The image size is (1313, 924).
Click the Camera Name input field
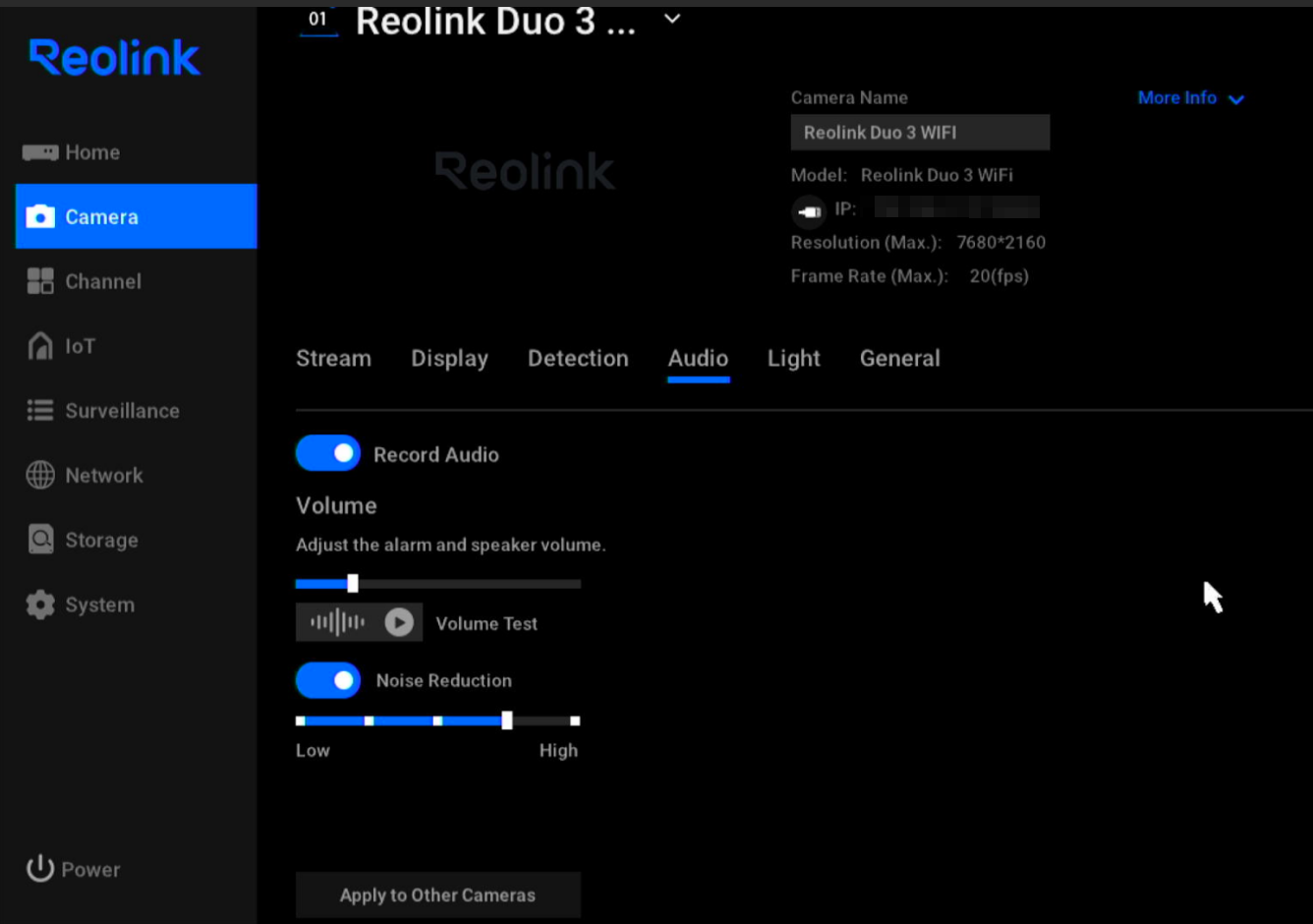[x=919, y=133]
